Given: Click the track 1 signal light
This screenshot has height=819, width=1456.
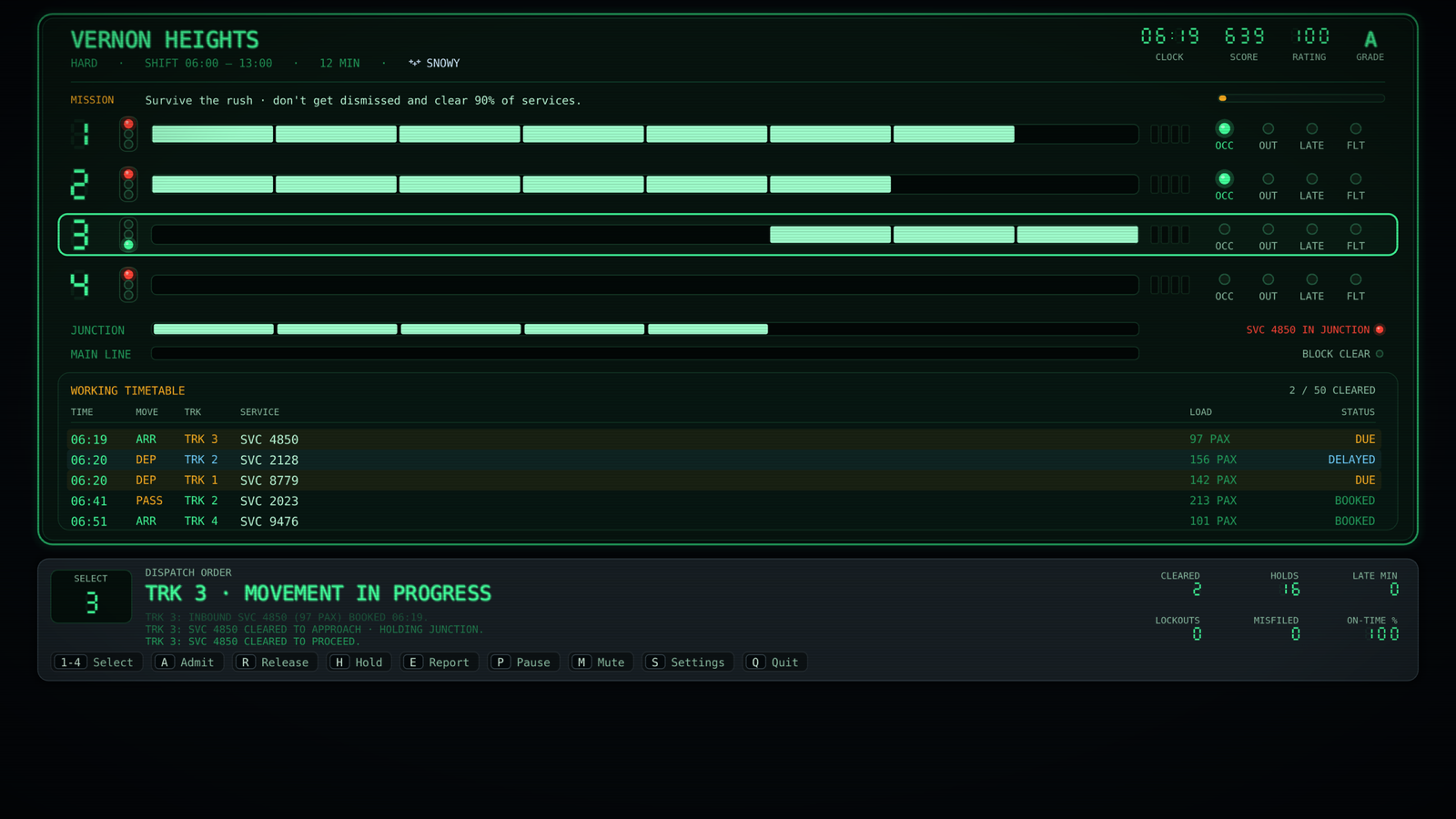Looking at the screenshot, I should [x=128, y=134].
